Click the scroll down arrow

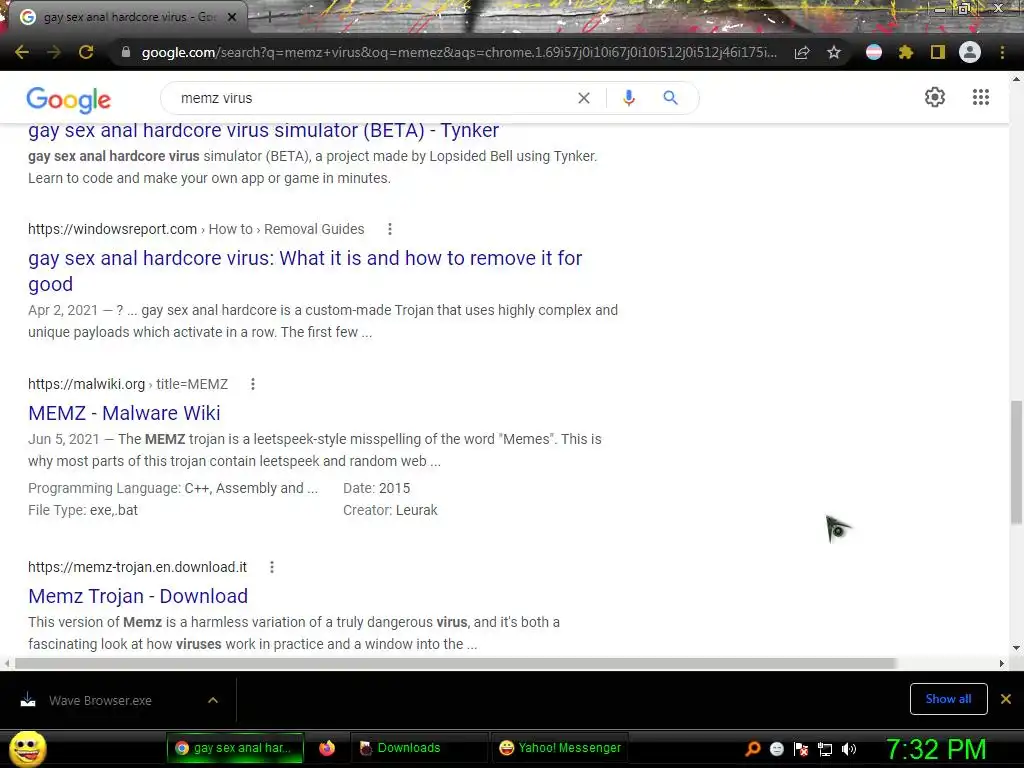tap(1016, 648)
